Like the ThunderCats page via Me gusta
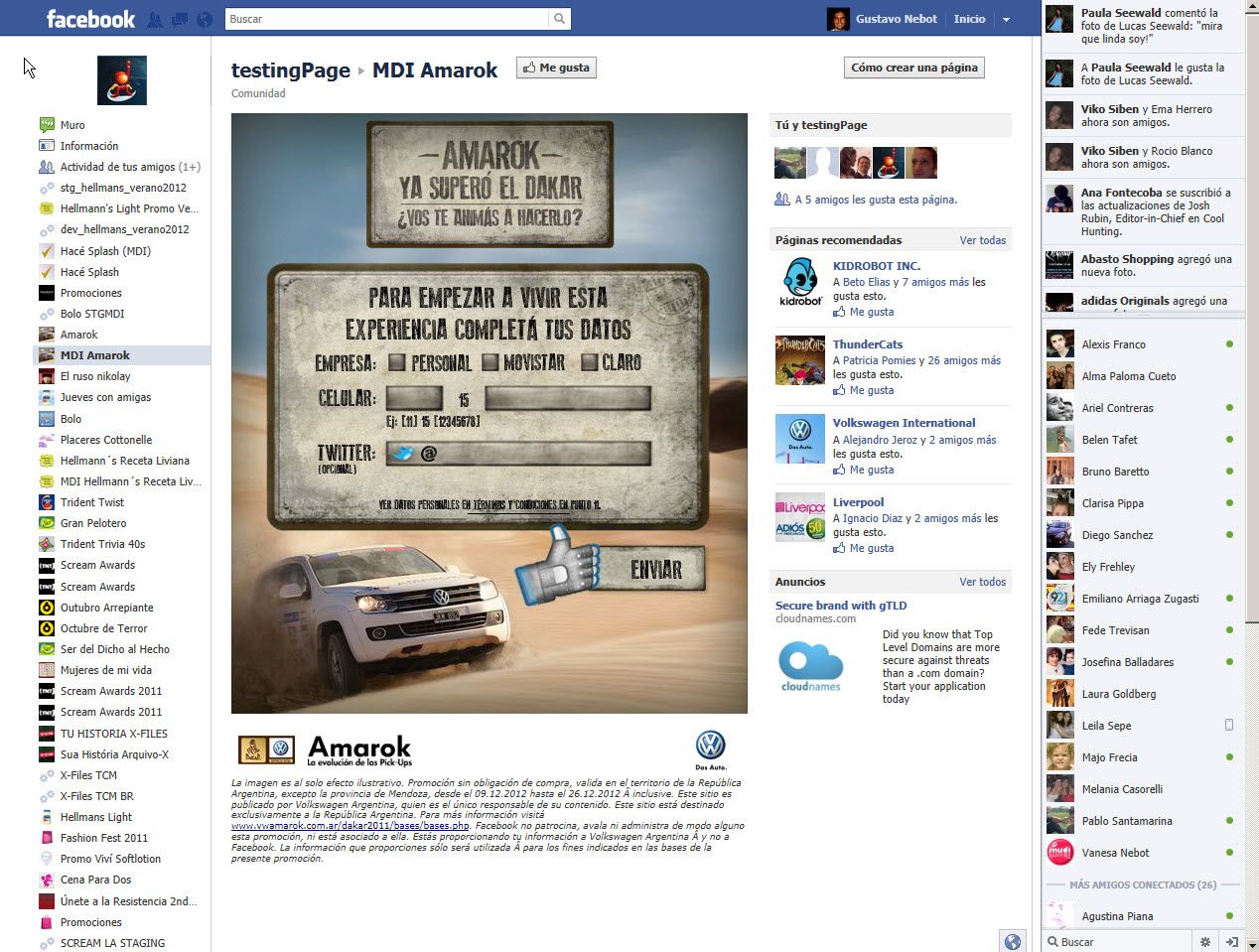Viewport: 1259px width, 952px height. pyautogui.click(x=872, y=390)
